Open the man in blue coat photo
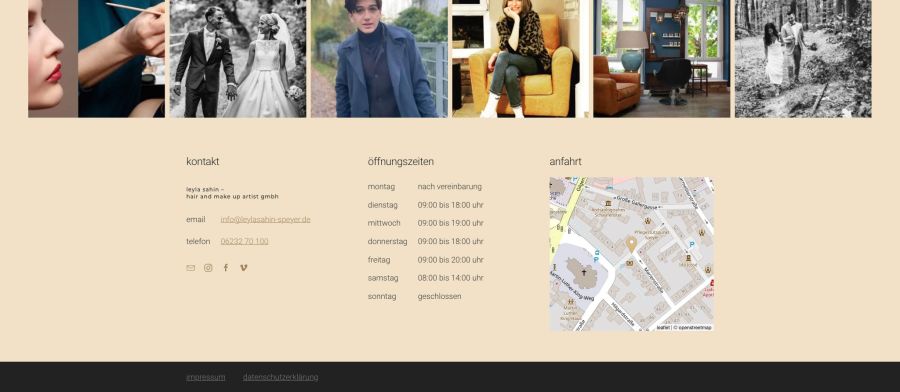This screenshot has height=392, width=900. point(379,59)
